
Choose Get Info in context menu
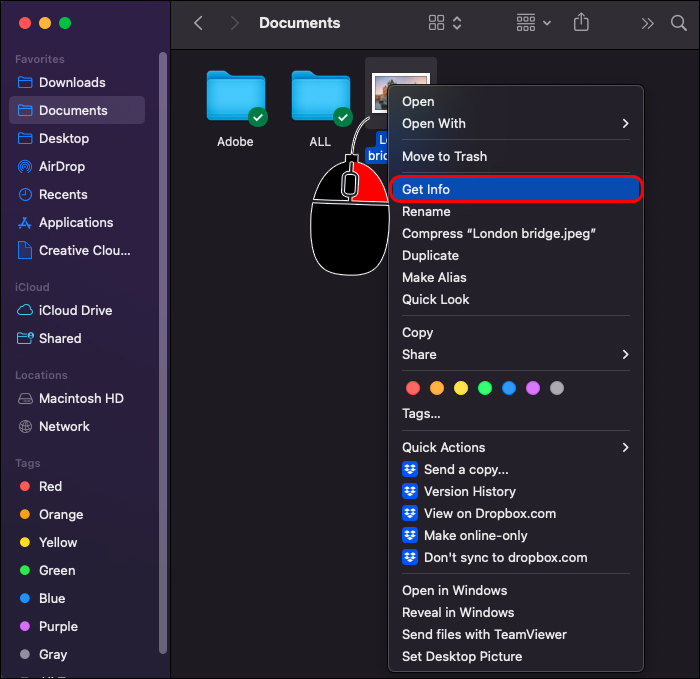click(x=516, y=189)
